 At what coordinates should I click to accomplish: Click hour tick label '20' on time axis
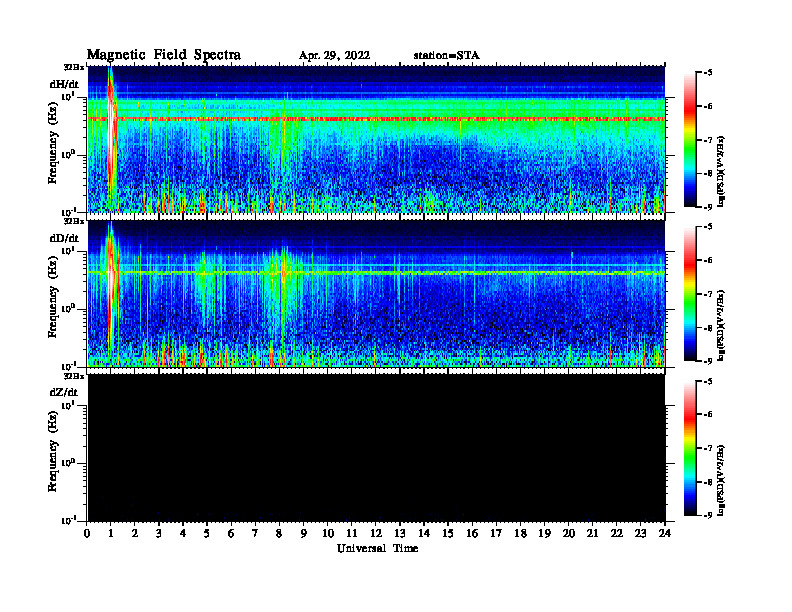(569, 534)
